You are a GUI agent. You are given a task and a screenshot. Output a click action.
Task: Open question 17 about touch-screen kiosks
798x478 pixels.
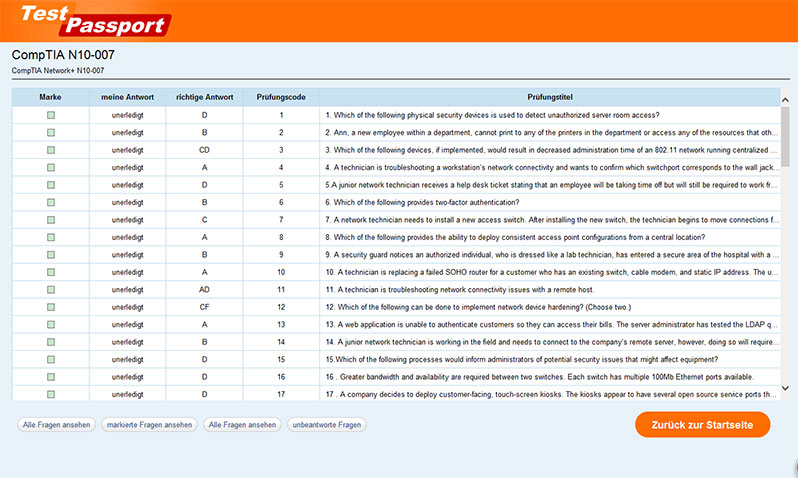(551, 394)
